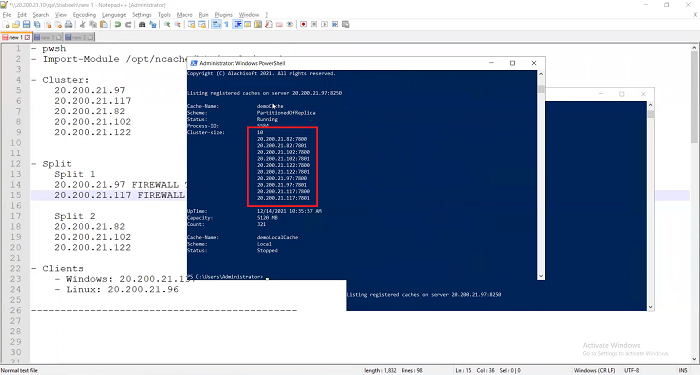This screenshot has width=700, height=375.
Task: Click the Zoom Out magnifier icon
Action: (x=177, y=25)
